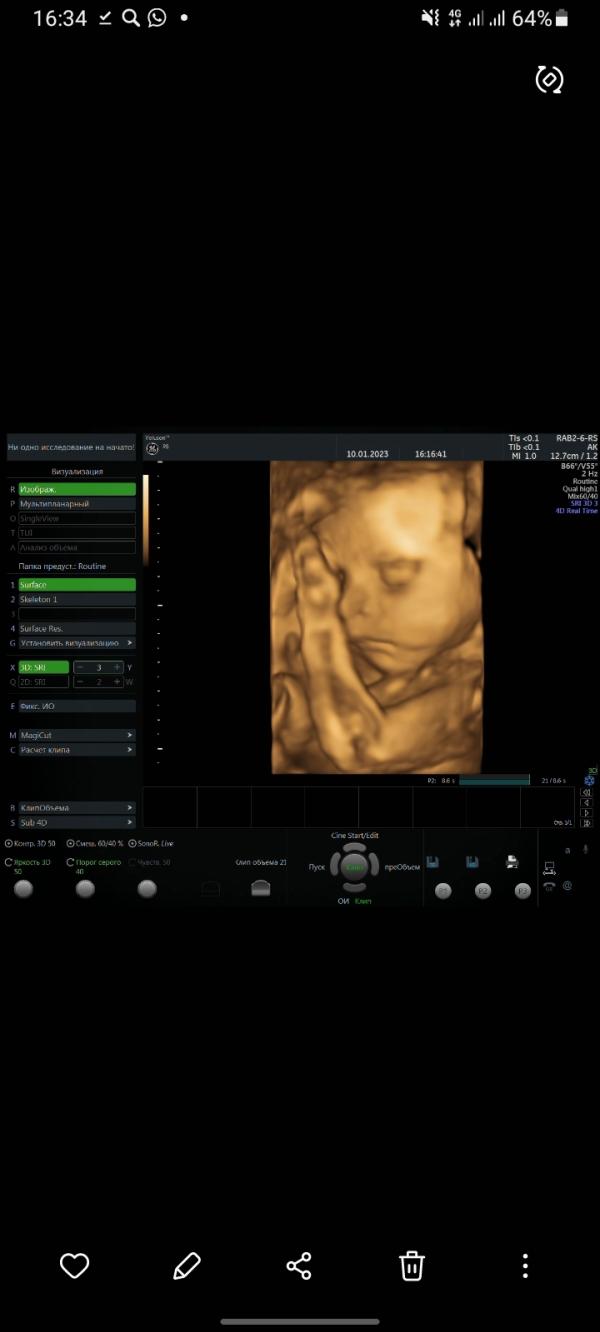Expand Установить визуализацию submenu arrow

130,643
